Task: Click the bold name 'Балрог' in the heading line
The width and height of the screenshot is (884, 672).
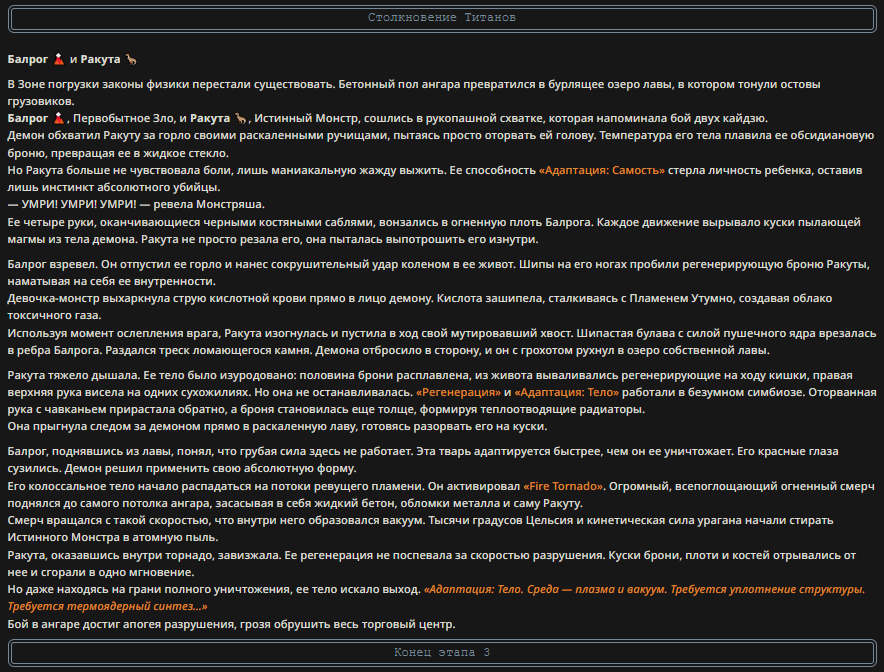Action: click(x=28, y=59)
